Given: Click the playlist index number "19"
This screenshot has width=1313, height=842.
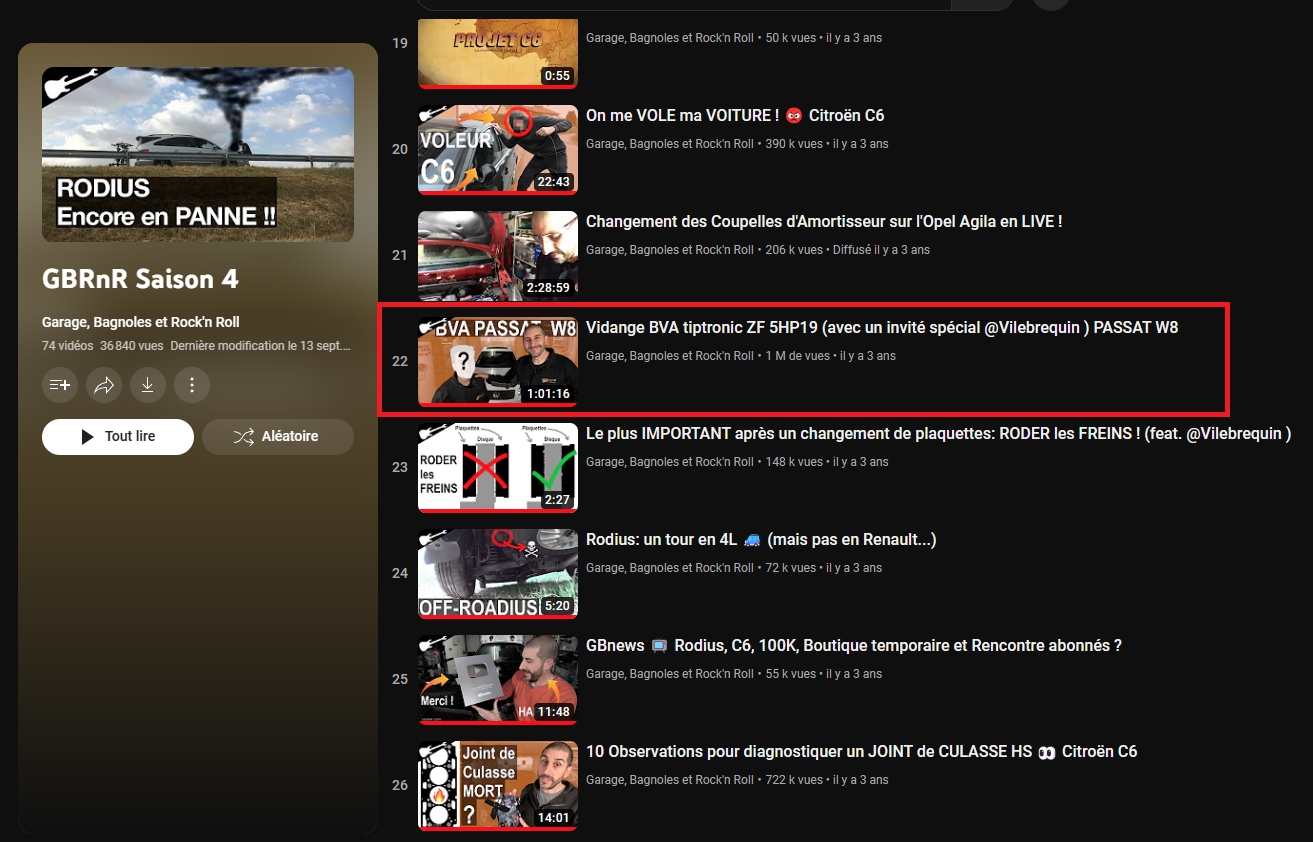Looking at the screenshot, I should (400, 43).
